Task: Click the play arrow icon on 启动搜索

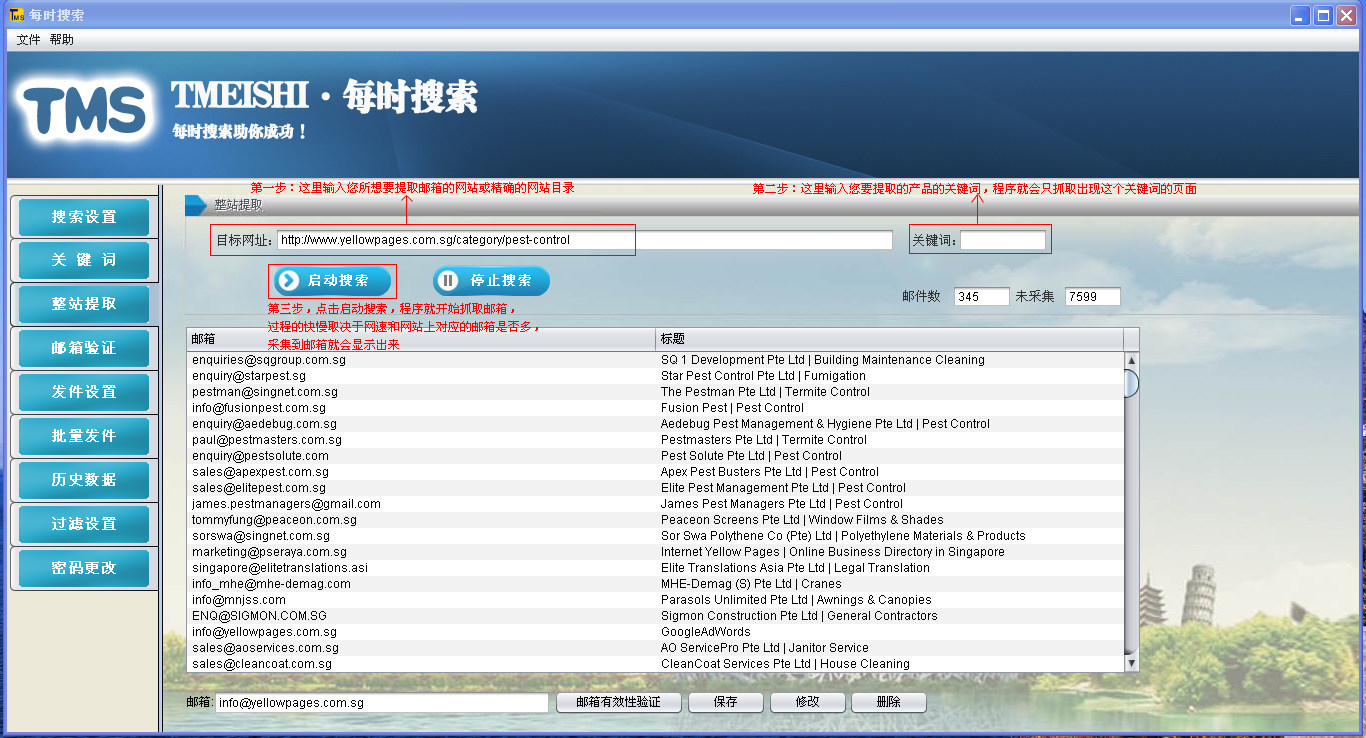Action: (x=289, y=281)
